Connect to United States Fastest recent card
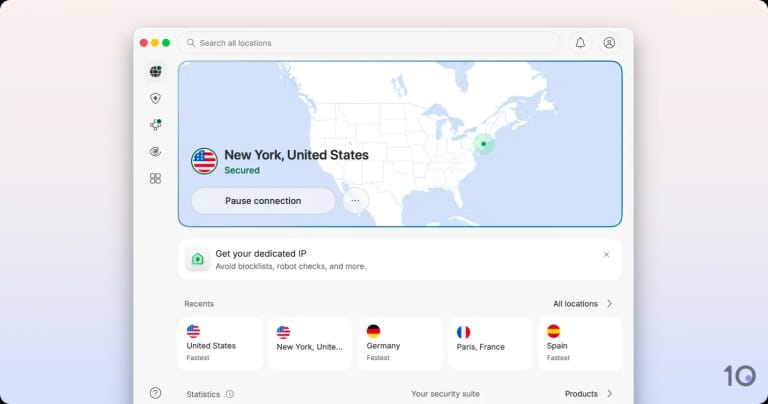This screenshot has height=404, width=768. point(220,344)
